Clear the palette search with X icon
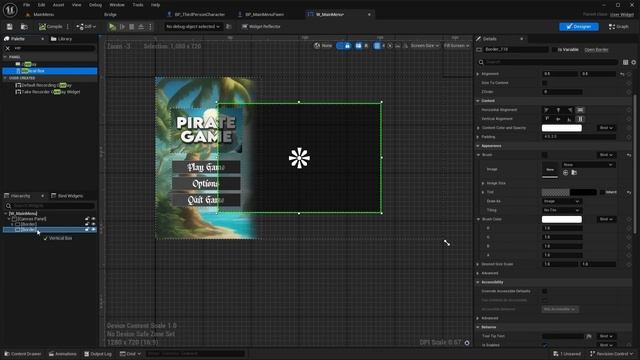This screenshot has width=640, height=360. pyautogui.click(x=7, y=48)
